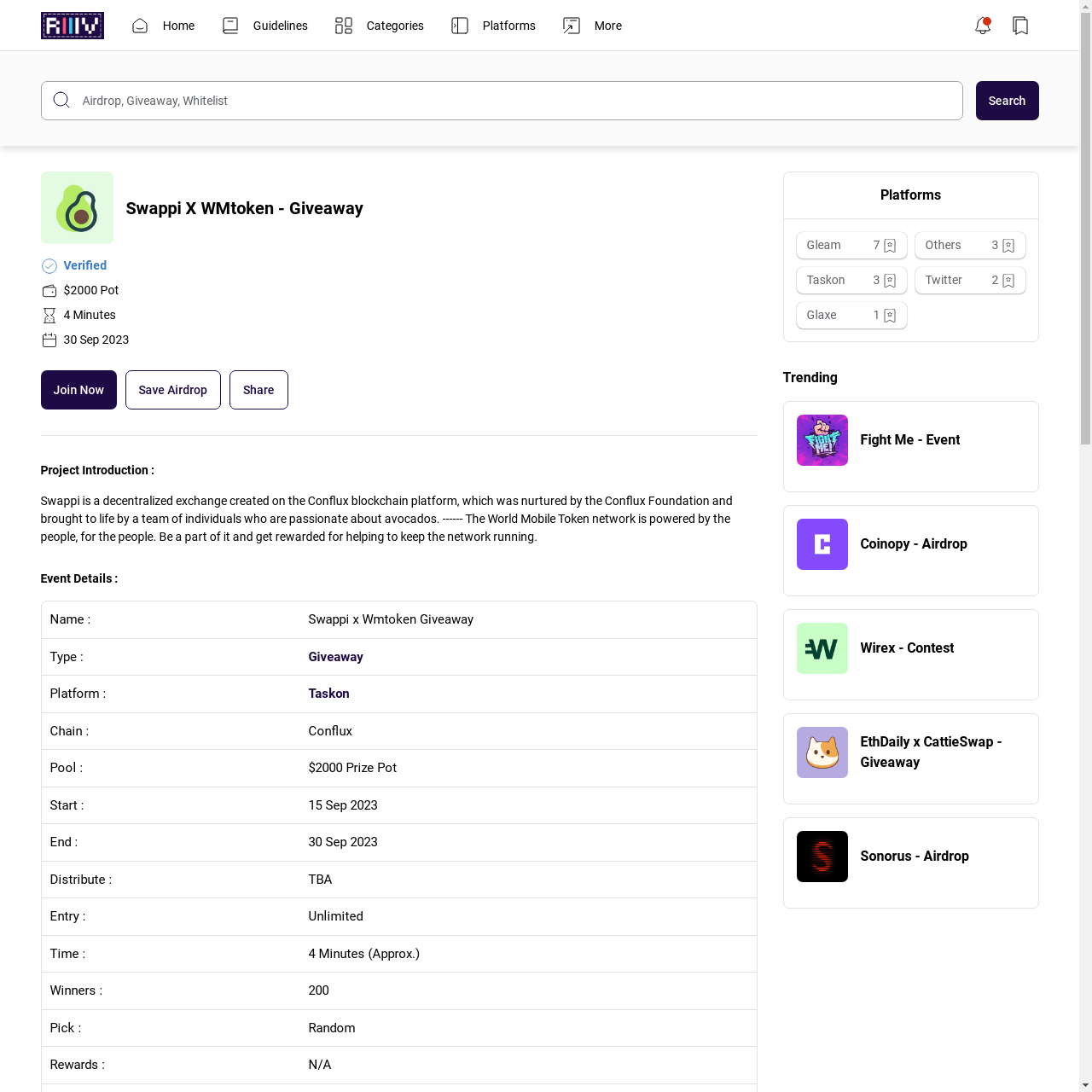
Task: Click the bookmark icon on Gleam platform
Action: pos(890,246)
